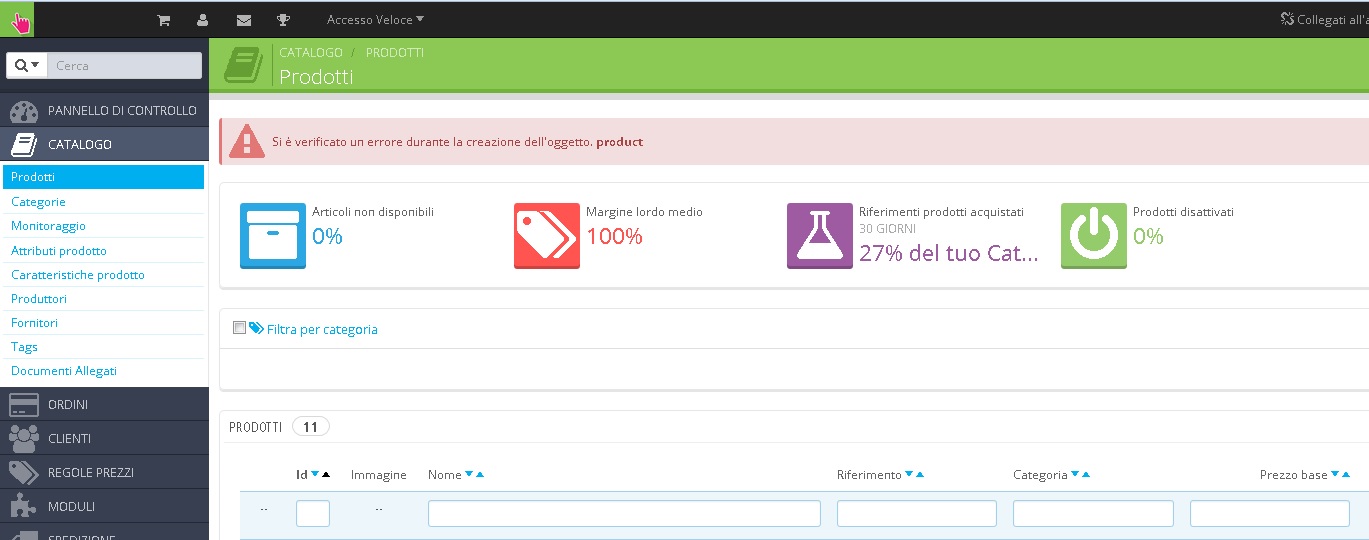Click the Catalogo book icon in sidebar

coord(24,145)
